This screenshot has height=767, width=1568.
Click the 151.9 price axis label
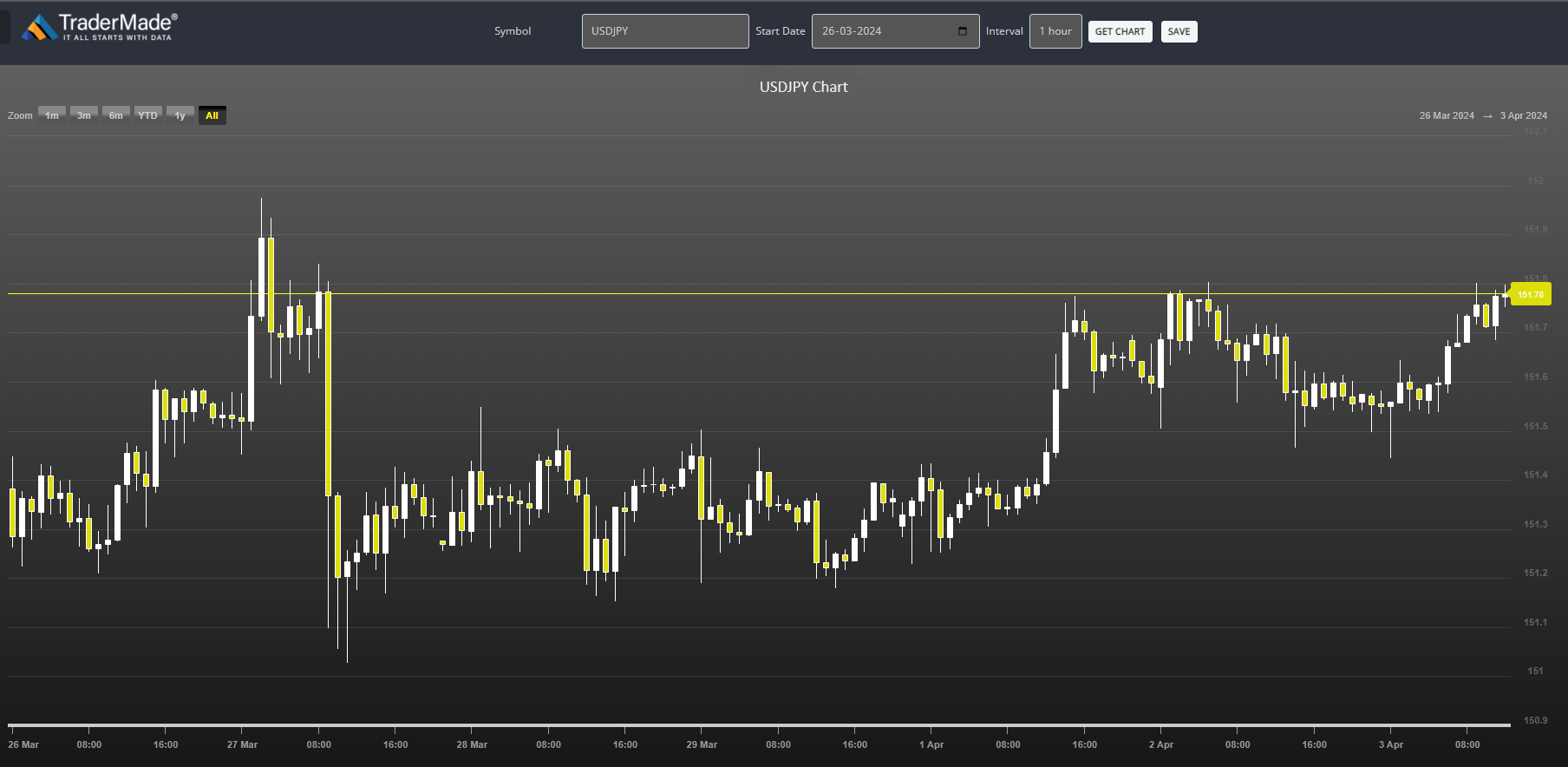pyautogui.click(x=1535, y=229)
